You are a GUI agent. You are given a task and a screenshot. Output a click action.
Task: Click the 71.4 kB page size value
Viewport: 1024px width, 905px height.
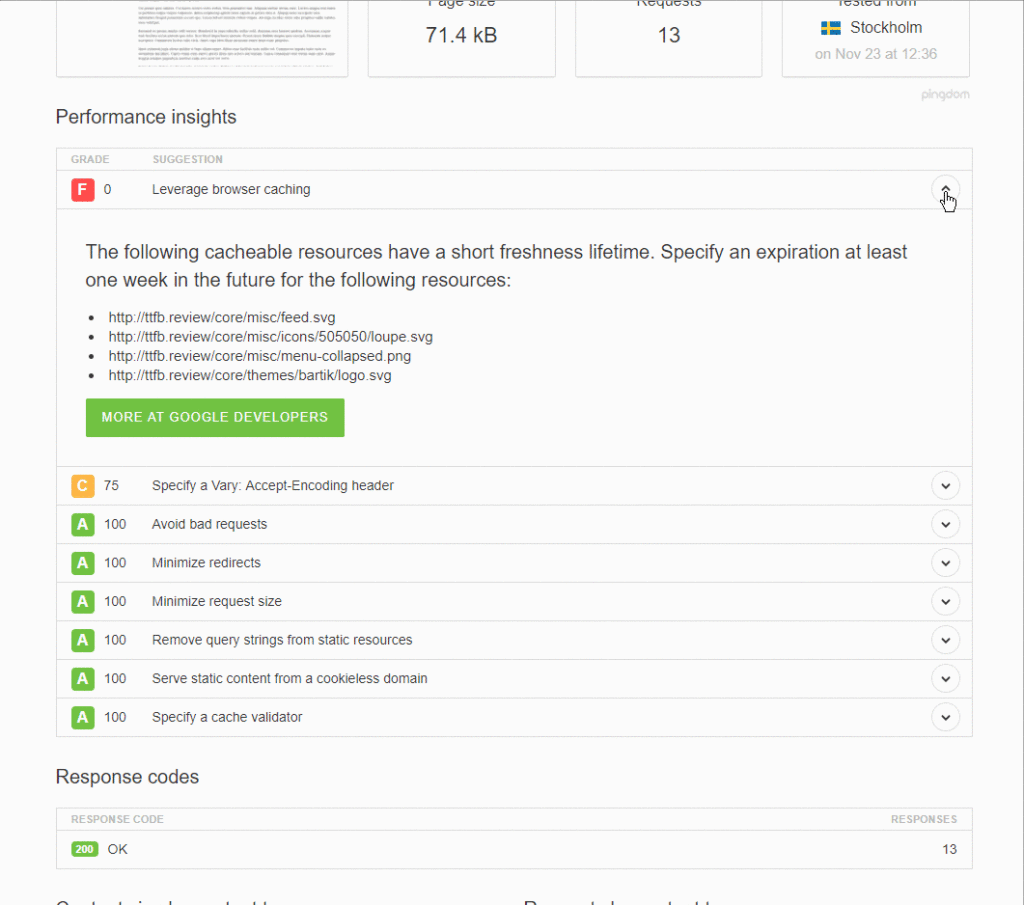click(x=461, y=35)
